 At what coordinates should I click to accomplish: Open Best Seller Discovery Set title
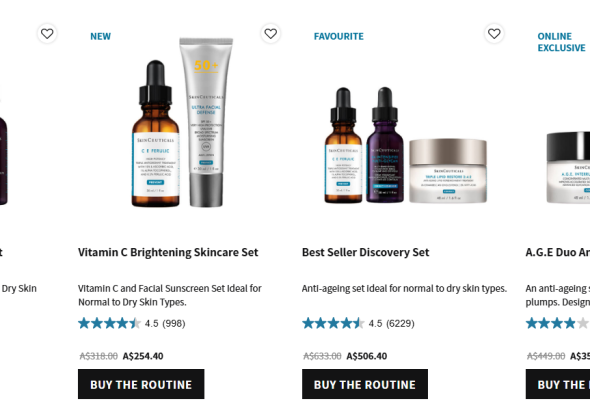pyautogui.click(x=365, y=252)
